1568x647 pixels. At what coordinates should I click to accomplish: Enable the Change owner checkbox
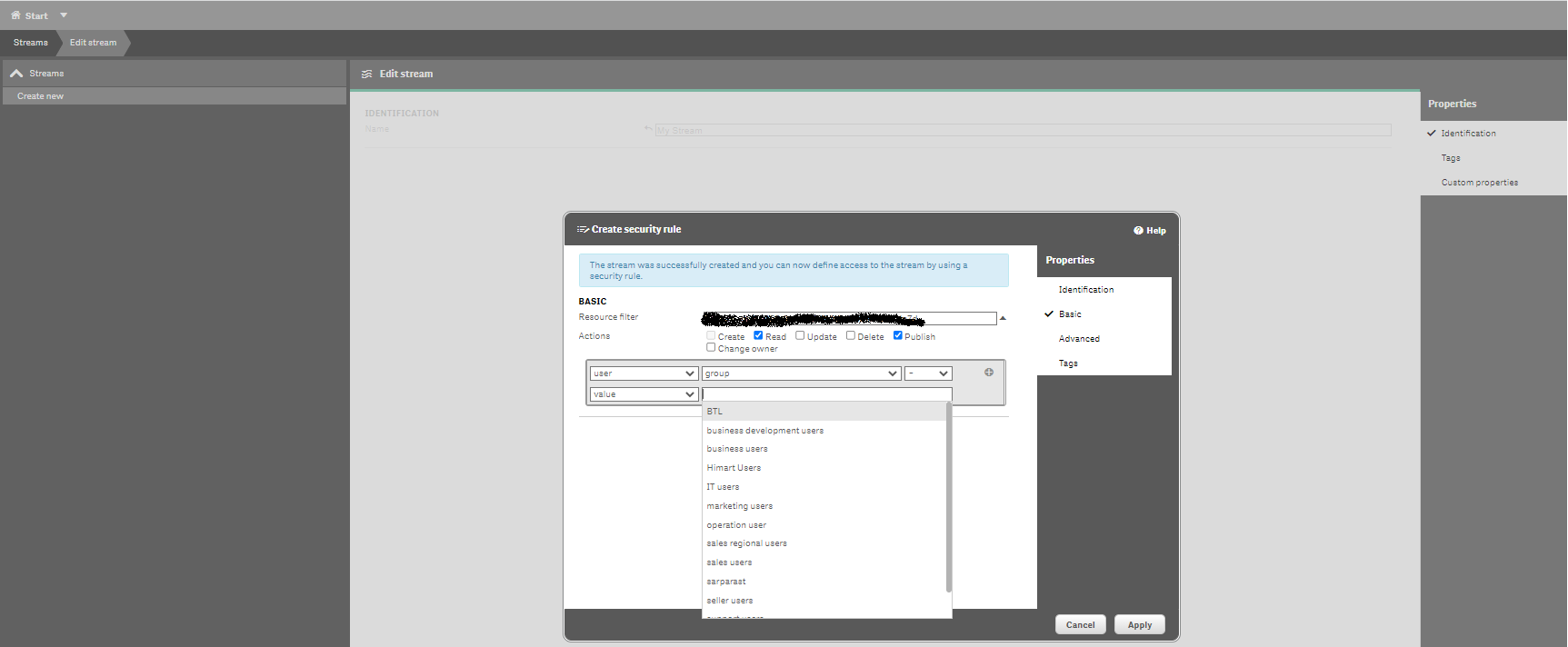point(711,347)
